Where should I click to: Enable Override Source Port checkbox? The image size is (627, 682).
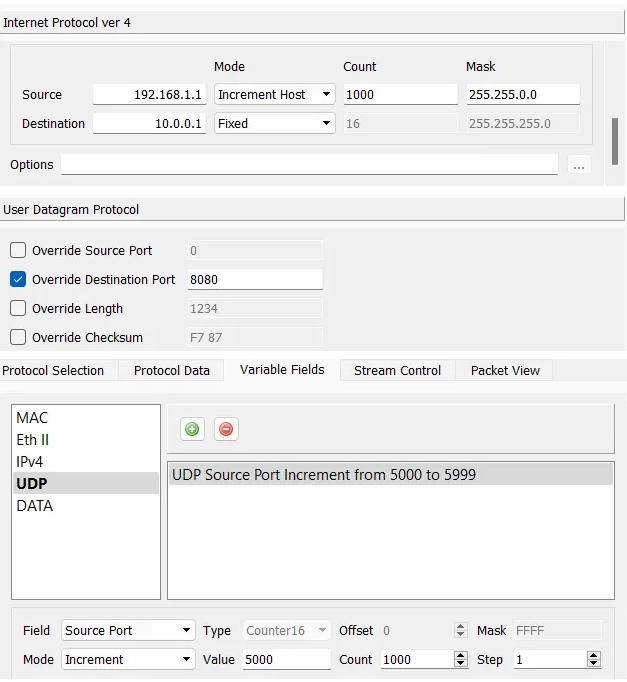18,251
